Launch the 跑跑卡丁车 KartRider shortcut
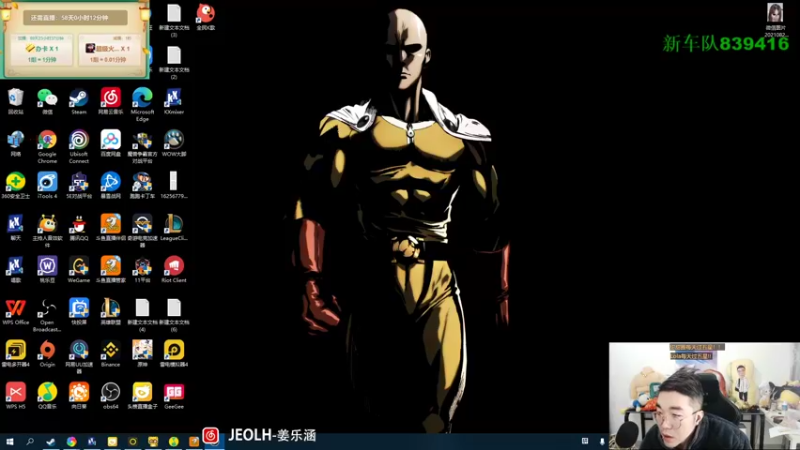 pos(142,183)
